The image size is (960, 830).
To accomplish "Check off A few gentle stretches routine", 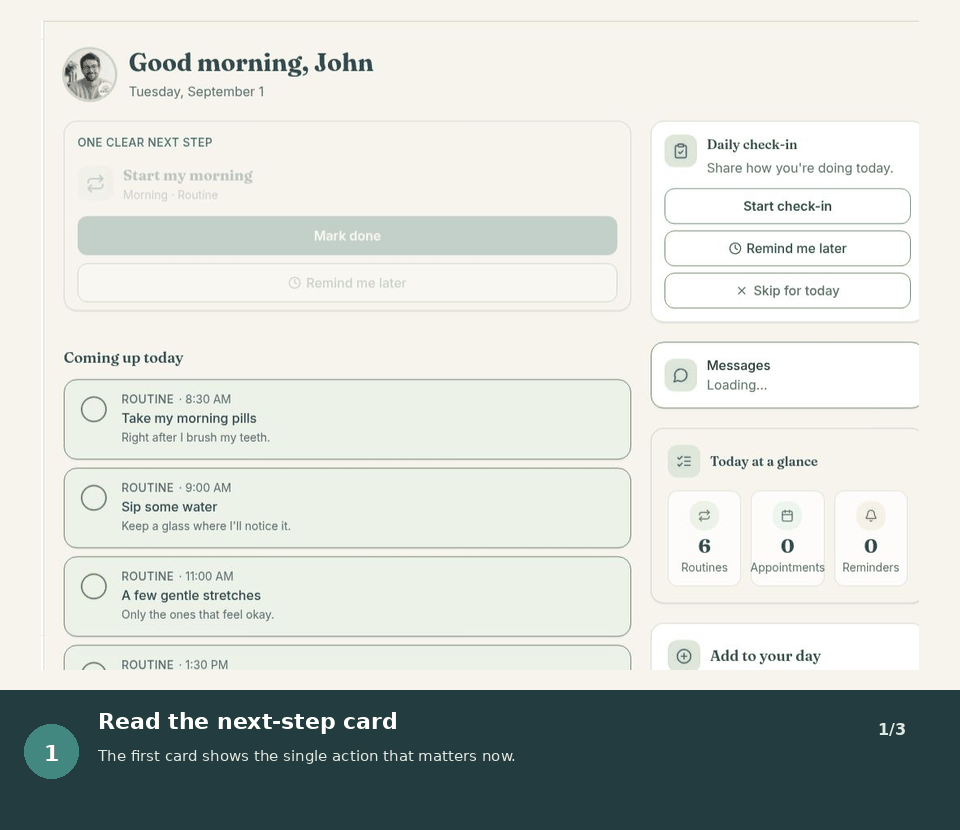I will [94, 586].
